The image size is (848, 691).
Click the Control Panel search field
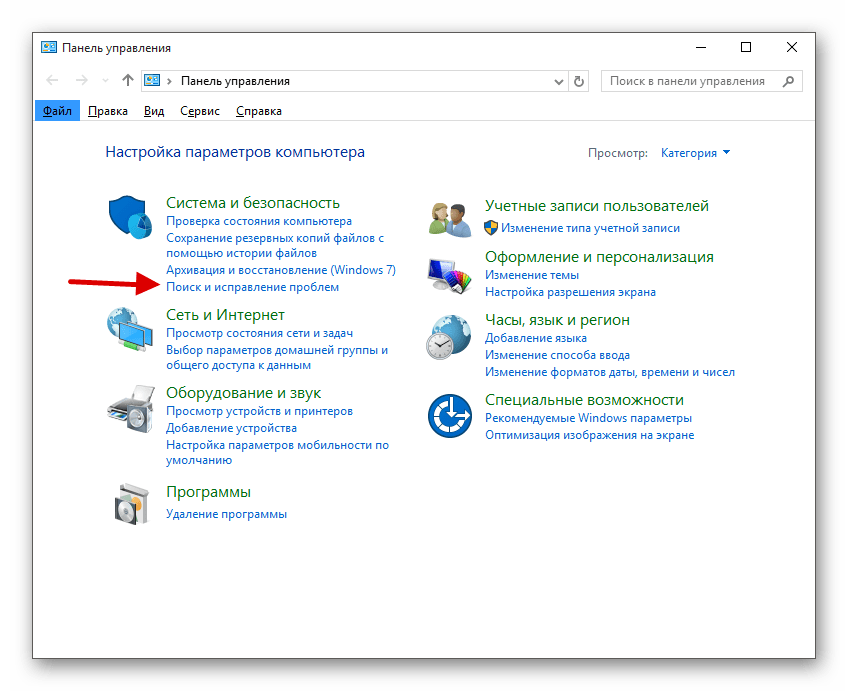pyautogui.click(x=690, y=81)
